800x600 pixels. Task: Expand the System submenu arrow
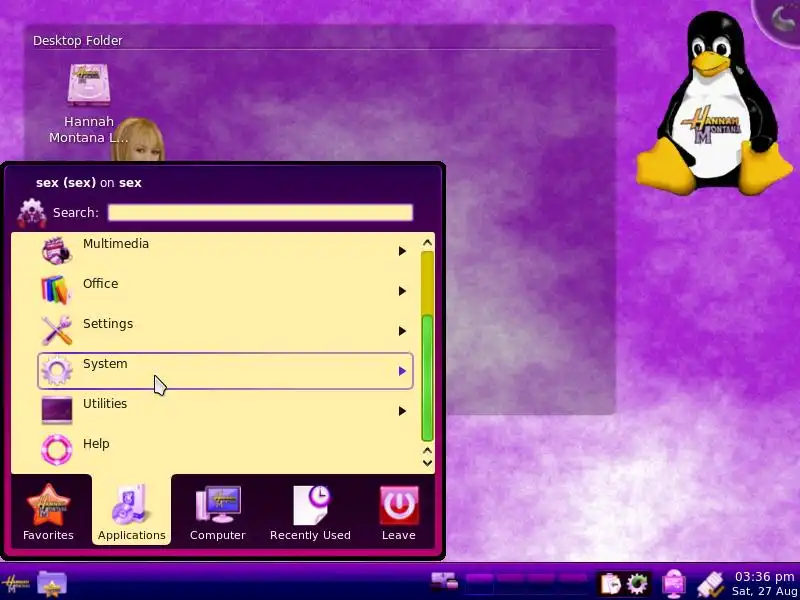pyautogui.click(x=402, y=371)
